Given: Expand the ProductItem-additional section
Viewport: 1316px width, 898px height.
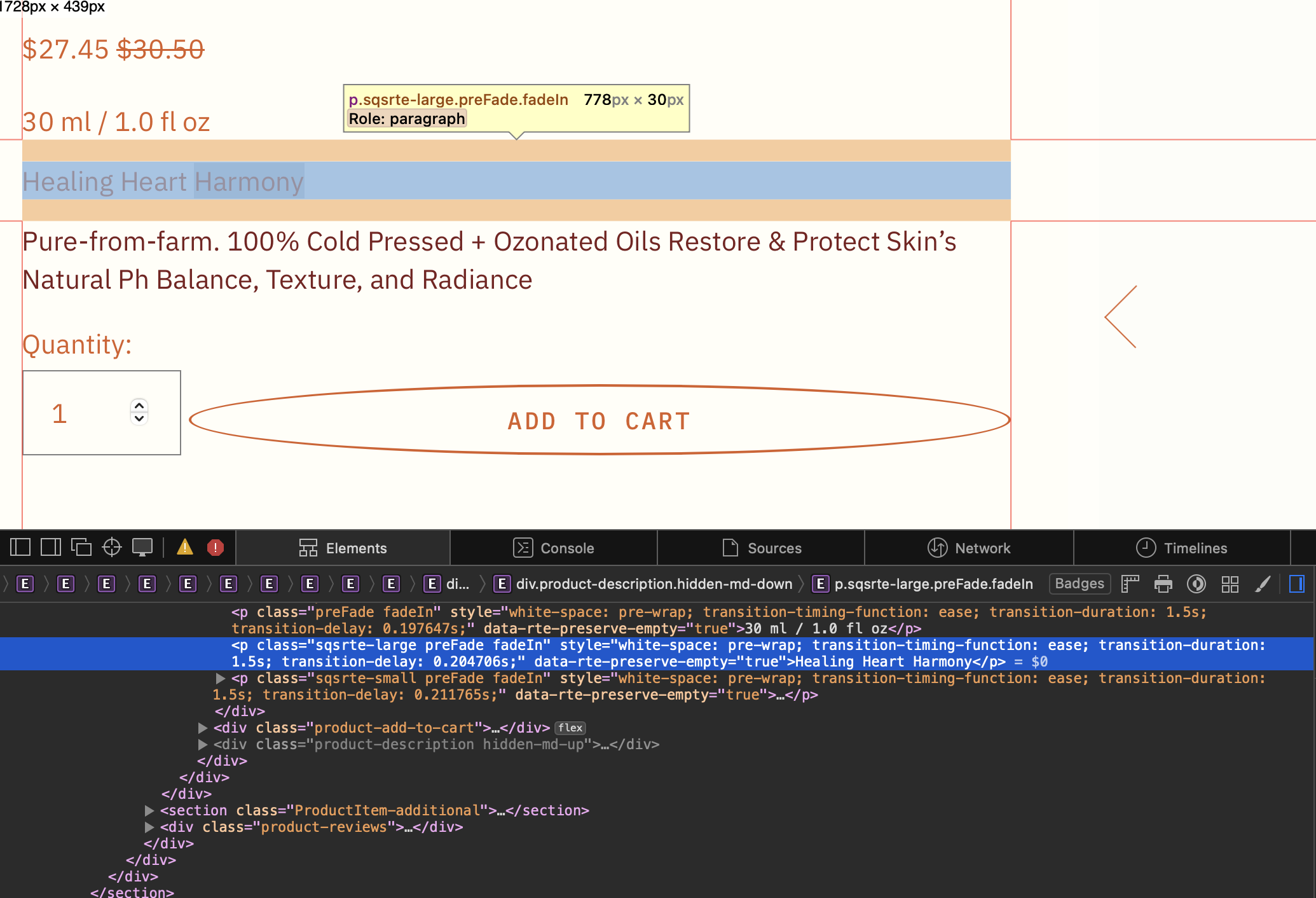Looking at the screenshot, I should point(149,811).
